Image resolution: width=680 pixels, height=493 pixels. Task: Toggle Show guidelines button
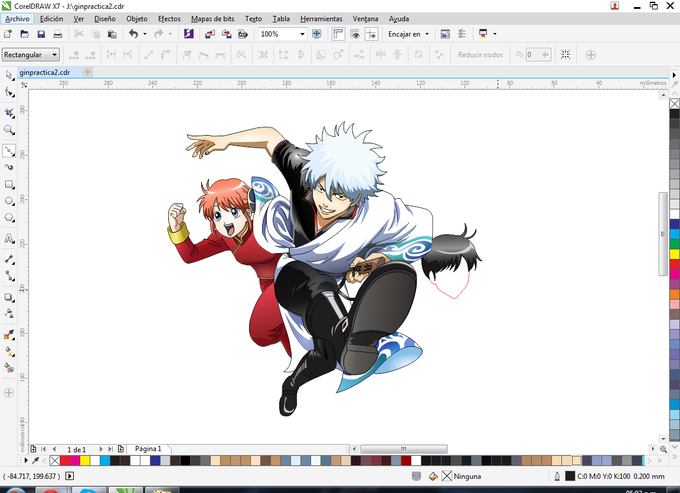(x=372, y=34)
